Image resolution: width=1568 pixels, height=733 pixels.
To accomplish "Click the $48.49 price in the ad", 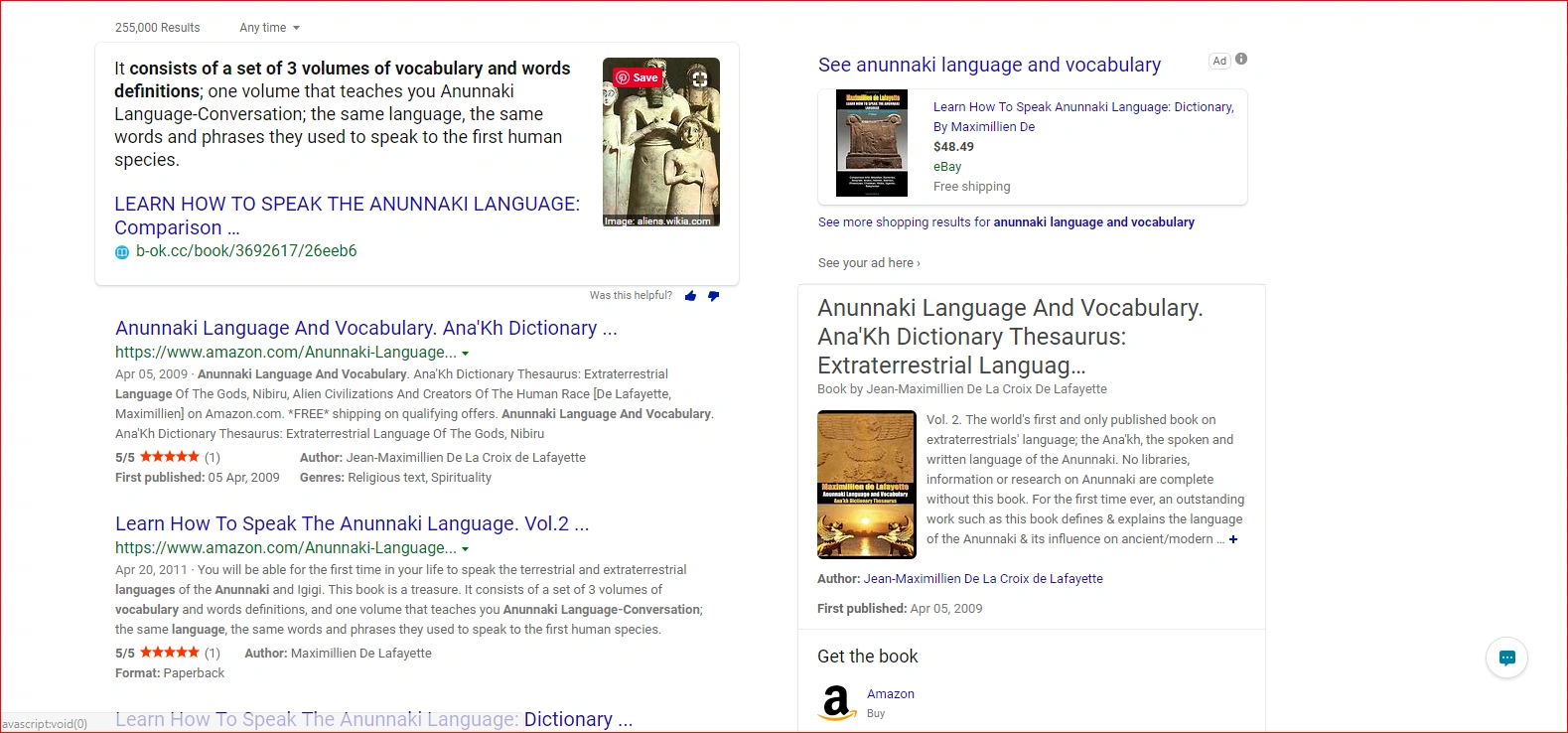I will [953, 147].
